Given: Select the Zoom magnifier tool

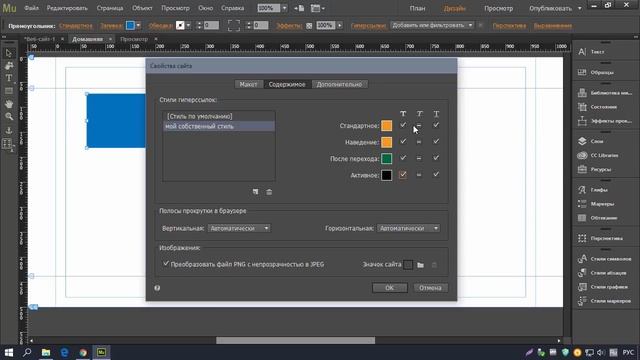Looking at the screenshot, I should (9, 117).
